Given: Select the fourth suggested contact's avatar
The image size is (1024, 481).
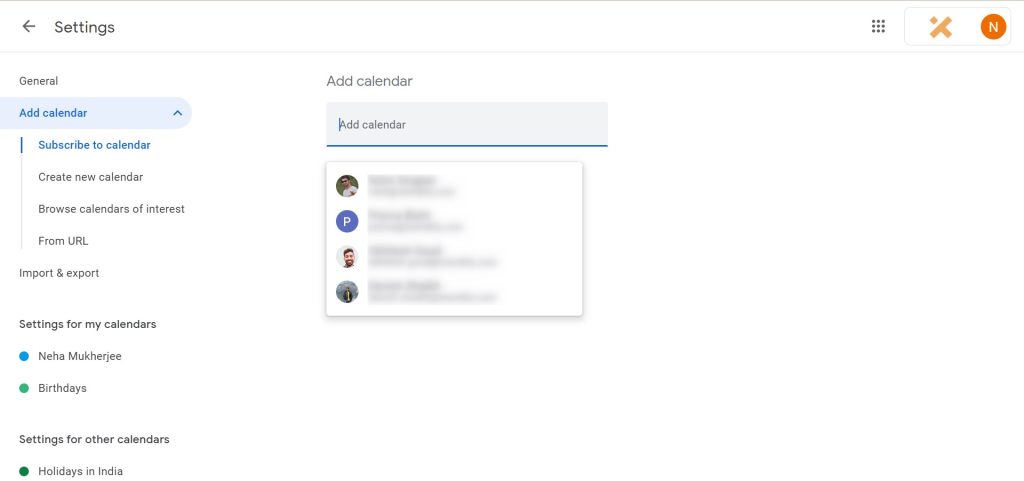Looking at the screenshot, I should pyautogui.click(x=347, y=292).
